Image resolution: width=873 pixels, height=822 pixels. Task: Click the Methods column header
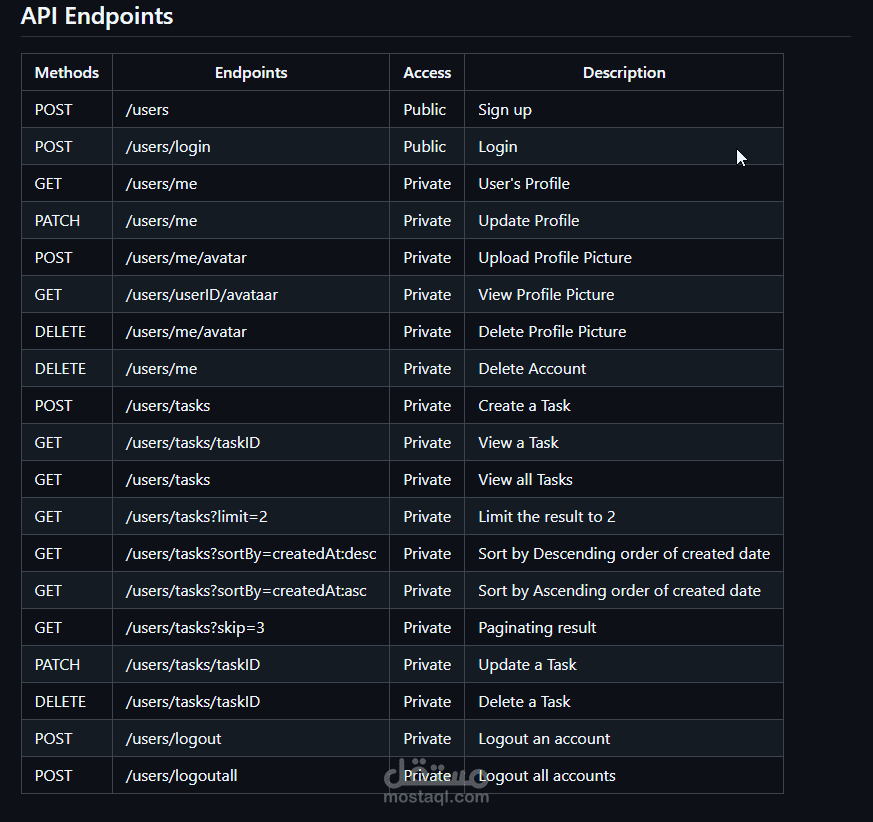[67, 73]
